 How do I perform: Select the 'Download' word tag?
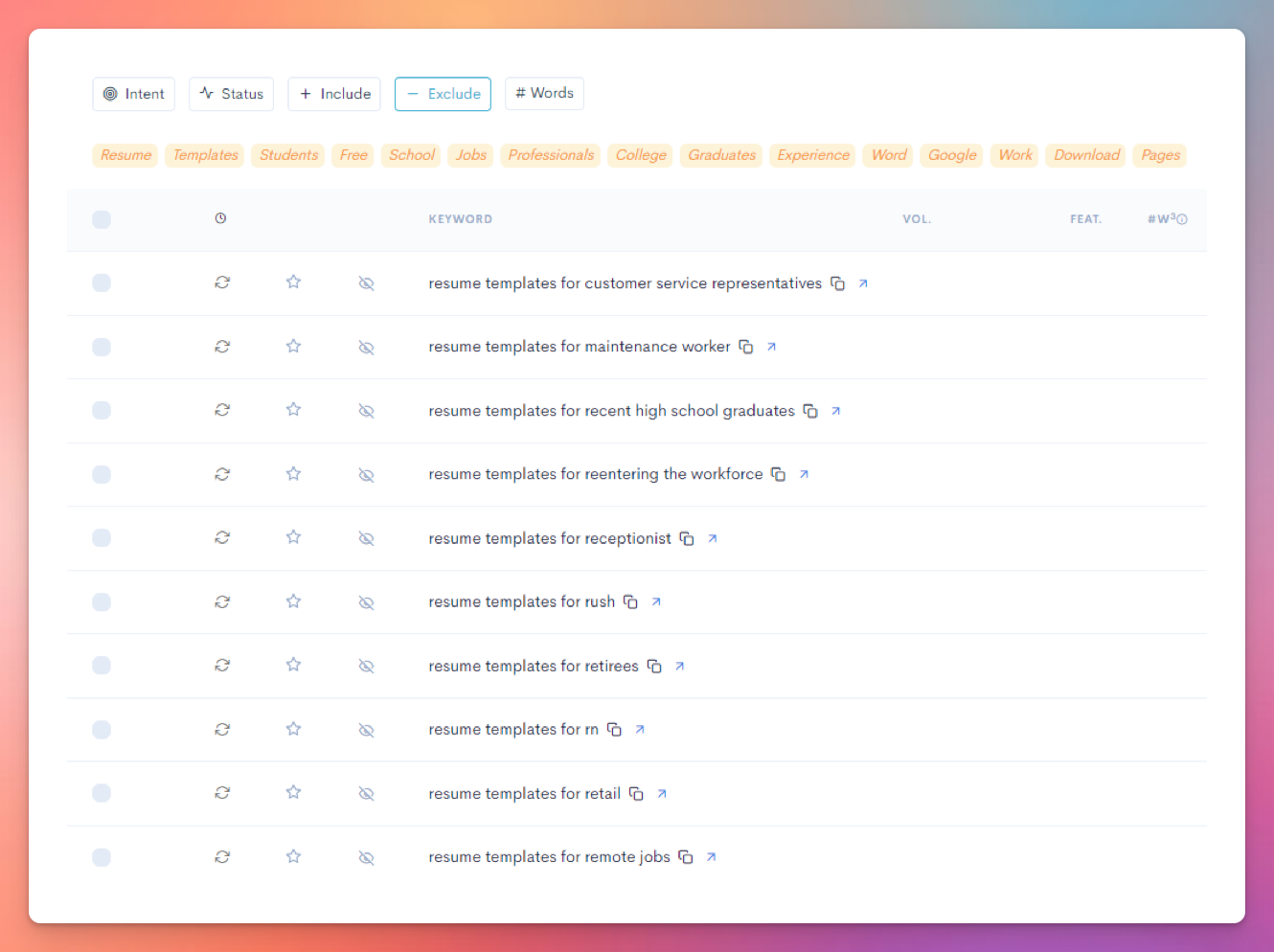click(x=1086, y=155)
